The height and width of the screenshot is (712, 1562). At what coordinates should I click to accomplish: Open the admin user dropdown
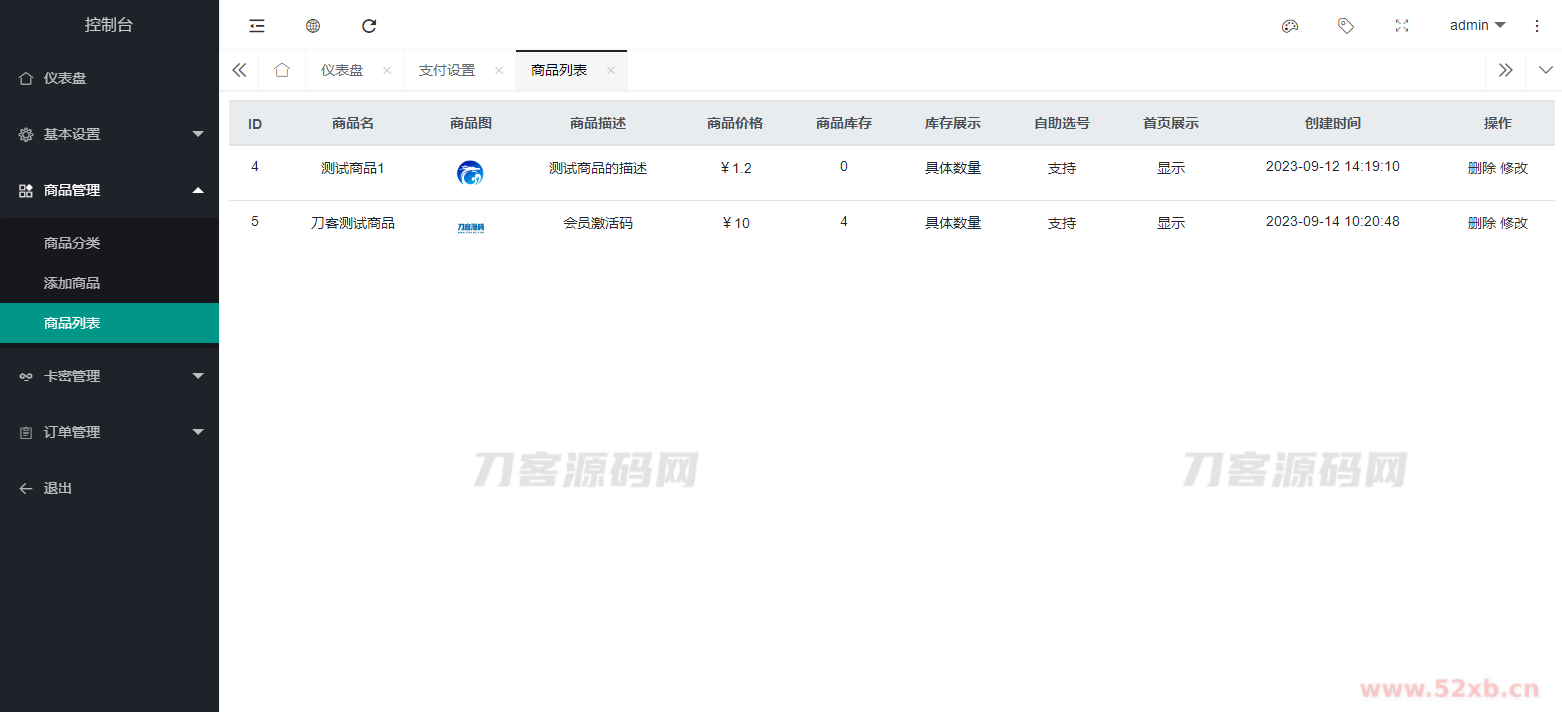(1477, 26)
